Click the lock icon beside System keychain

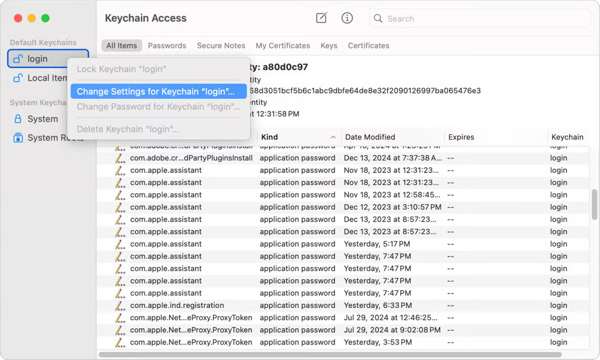[18, 119]
